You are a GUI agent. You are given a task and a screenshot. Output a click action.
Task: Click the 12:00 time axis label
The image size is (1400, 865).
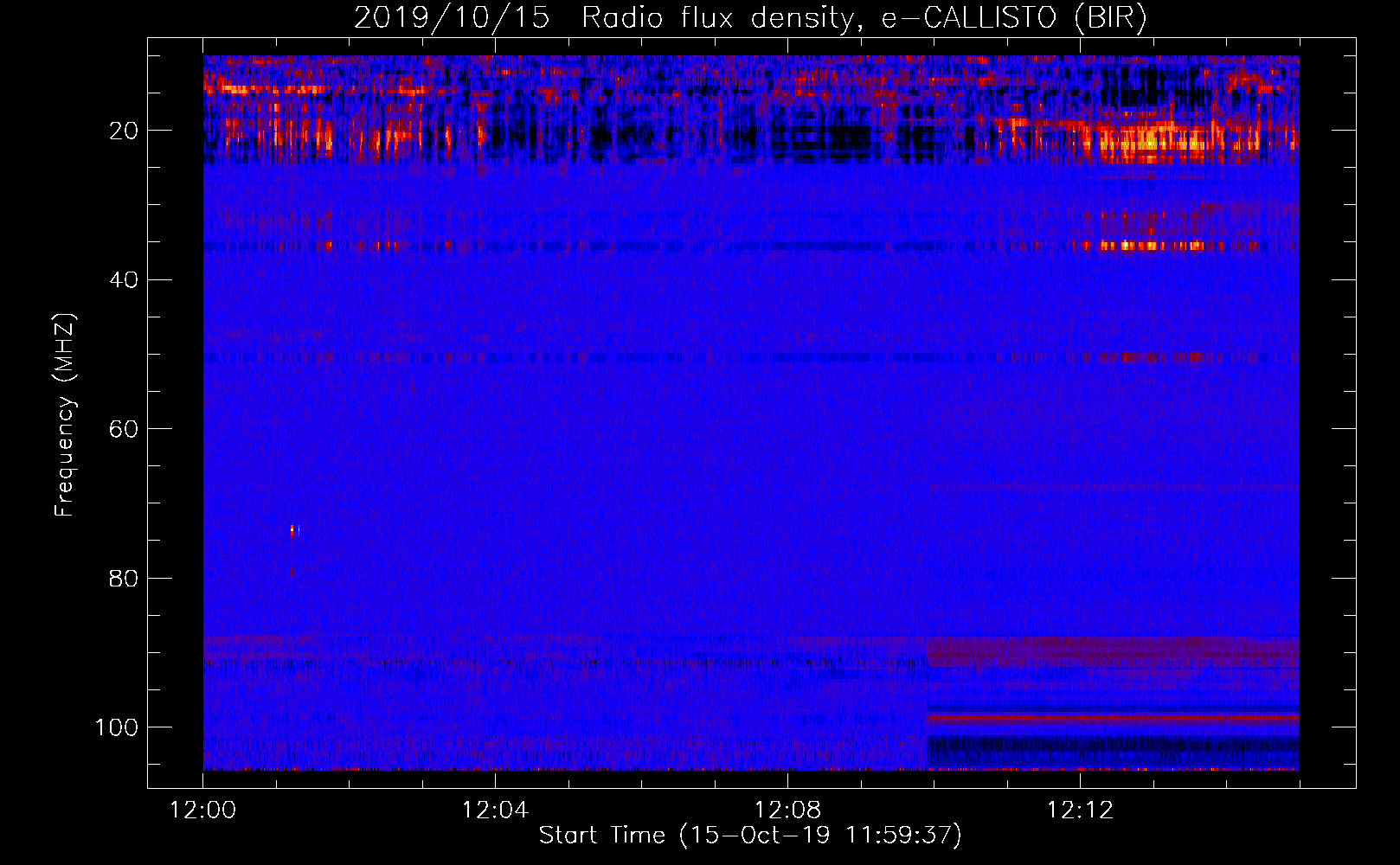click(x=202, y=811)
